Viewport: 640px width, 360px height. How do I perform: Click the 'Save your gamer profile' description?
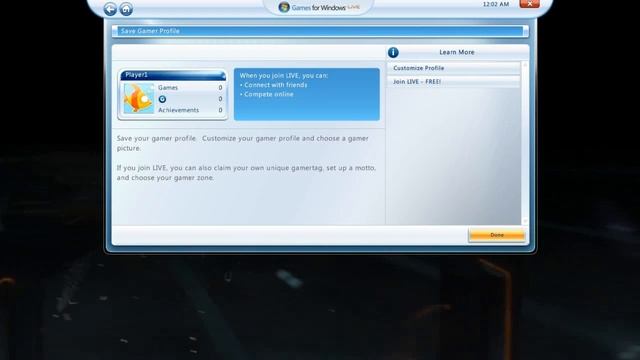242,143
